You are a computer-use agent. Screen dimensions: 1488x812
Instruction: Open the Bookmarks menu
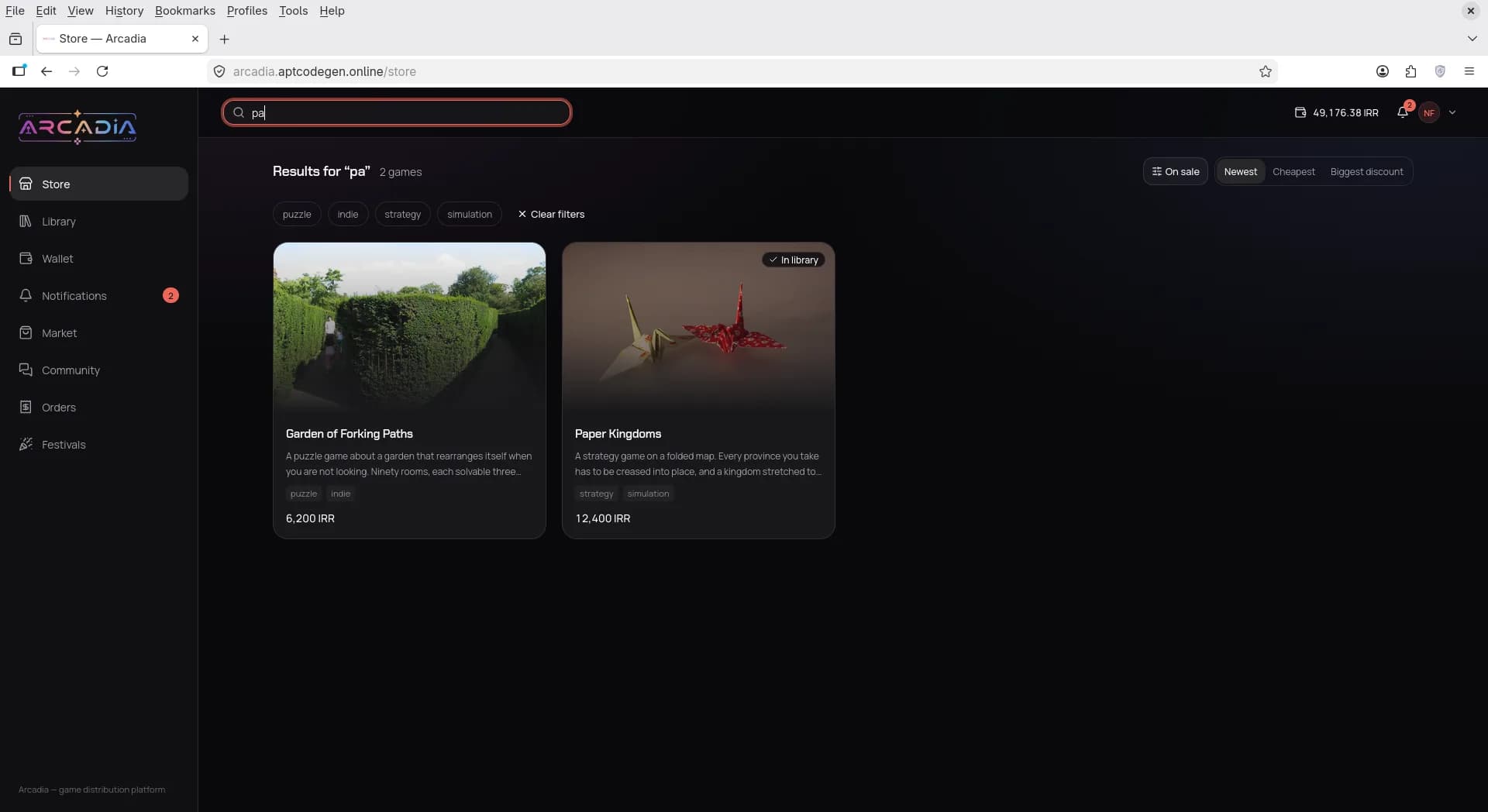click(185, 11)
